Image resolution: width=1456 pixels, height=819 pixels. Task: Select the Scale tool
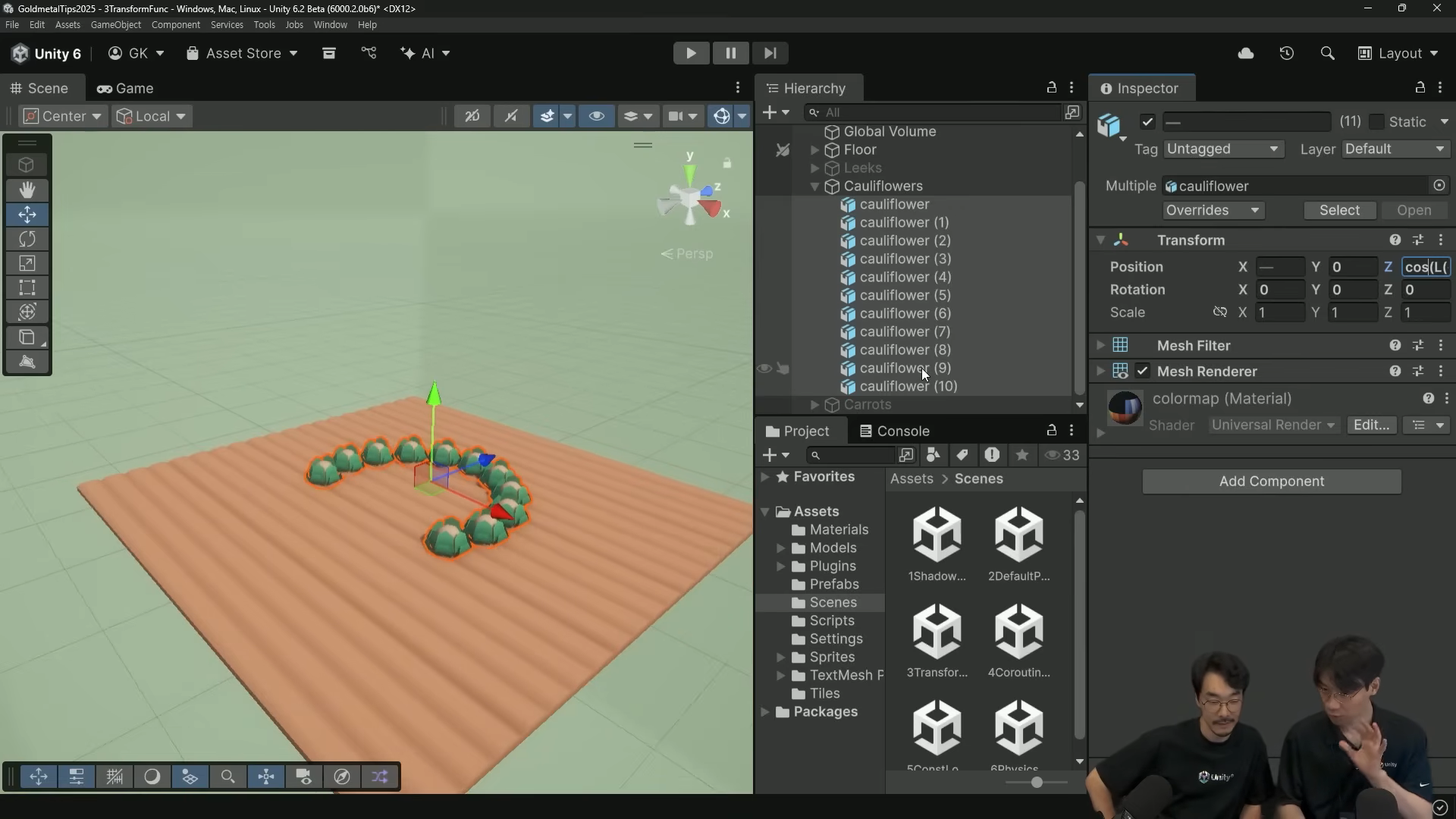point(27,263)
